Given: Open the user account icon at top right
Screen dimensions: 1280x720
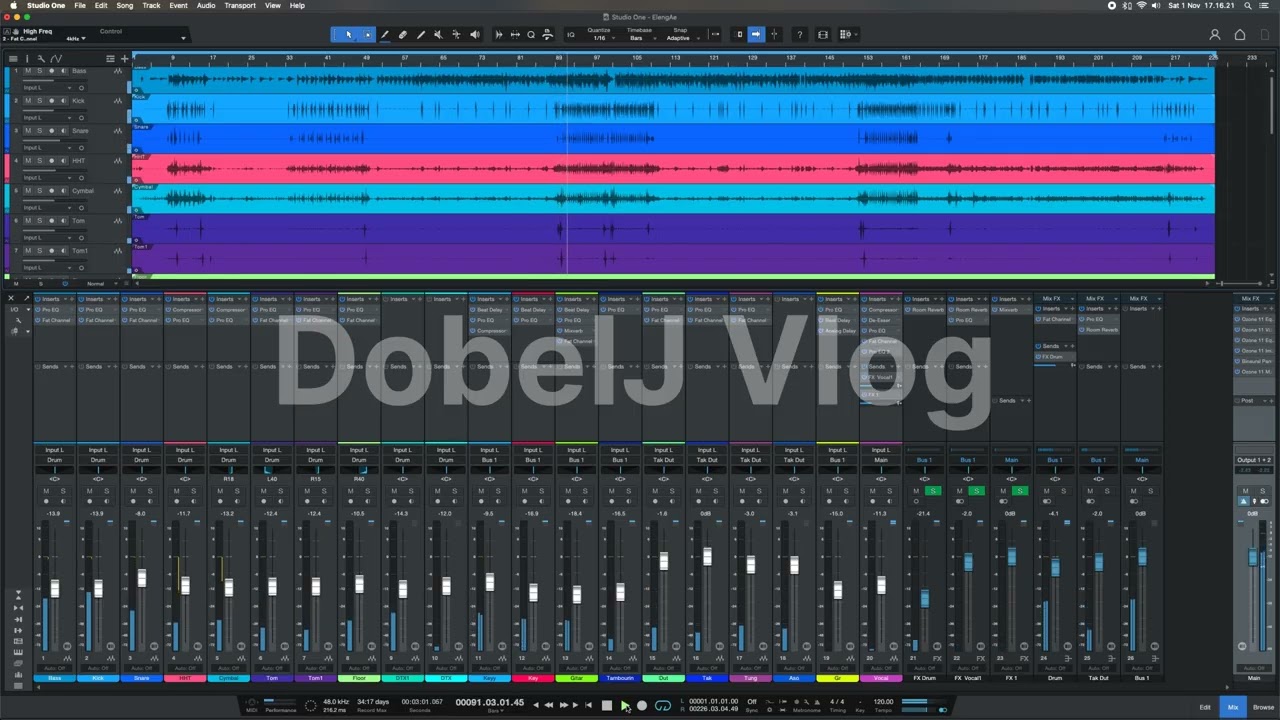Looking at the screenshot, I should point(1215,35).
